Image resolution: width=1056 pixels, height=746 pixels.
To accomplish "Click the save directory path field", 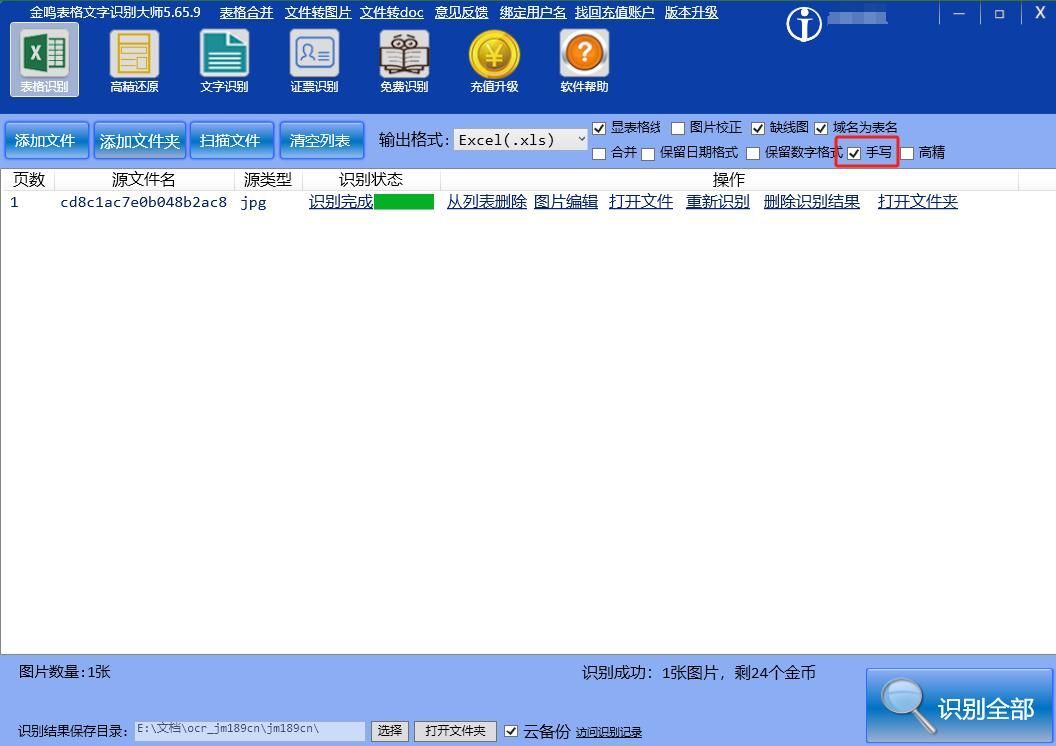I will point(250,731).
